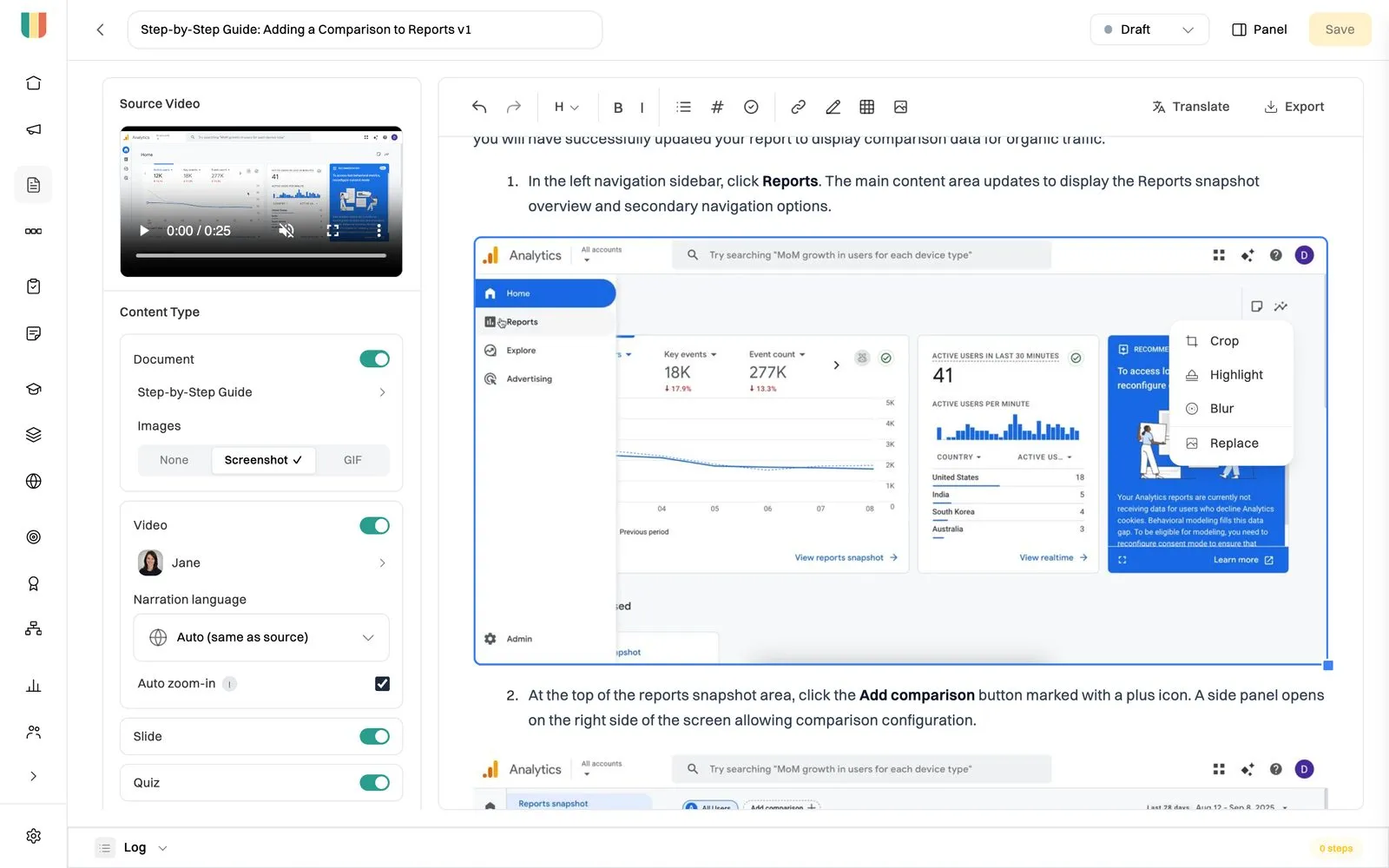Toggle bold formatting in editor toolbar

click(x=618, y=108)
